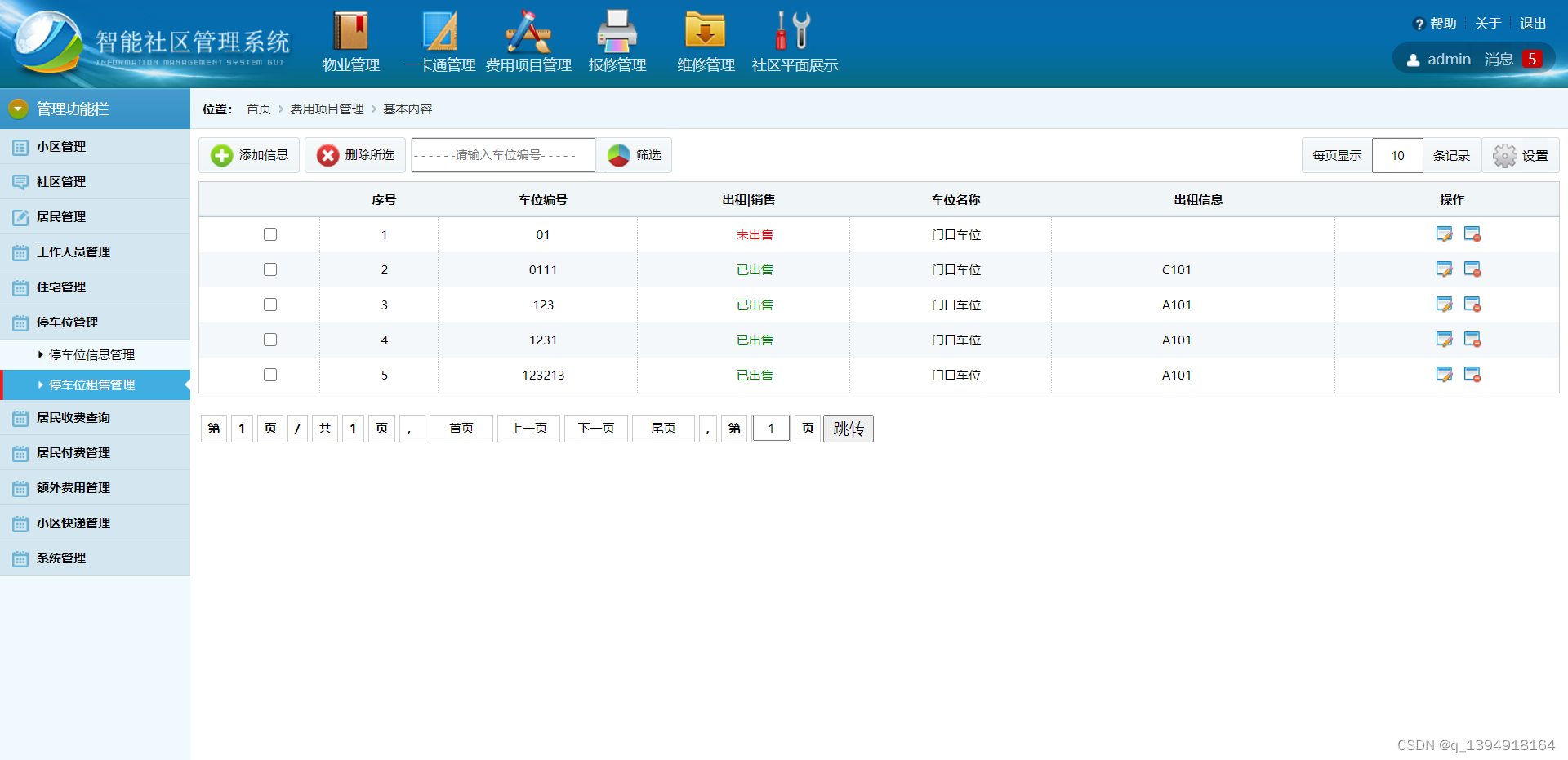This screenshot has width=1568, height=760.
Task: Tick checkbox for row 123213
Action: point(270,375)
